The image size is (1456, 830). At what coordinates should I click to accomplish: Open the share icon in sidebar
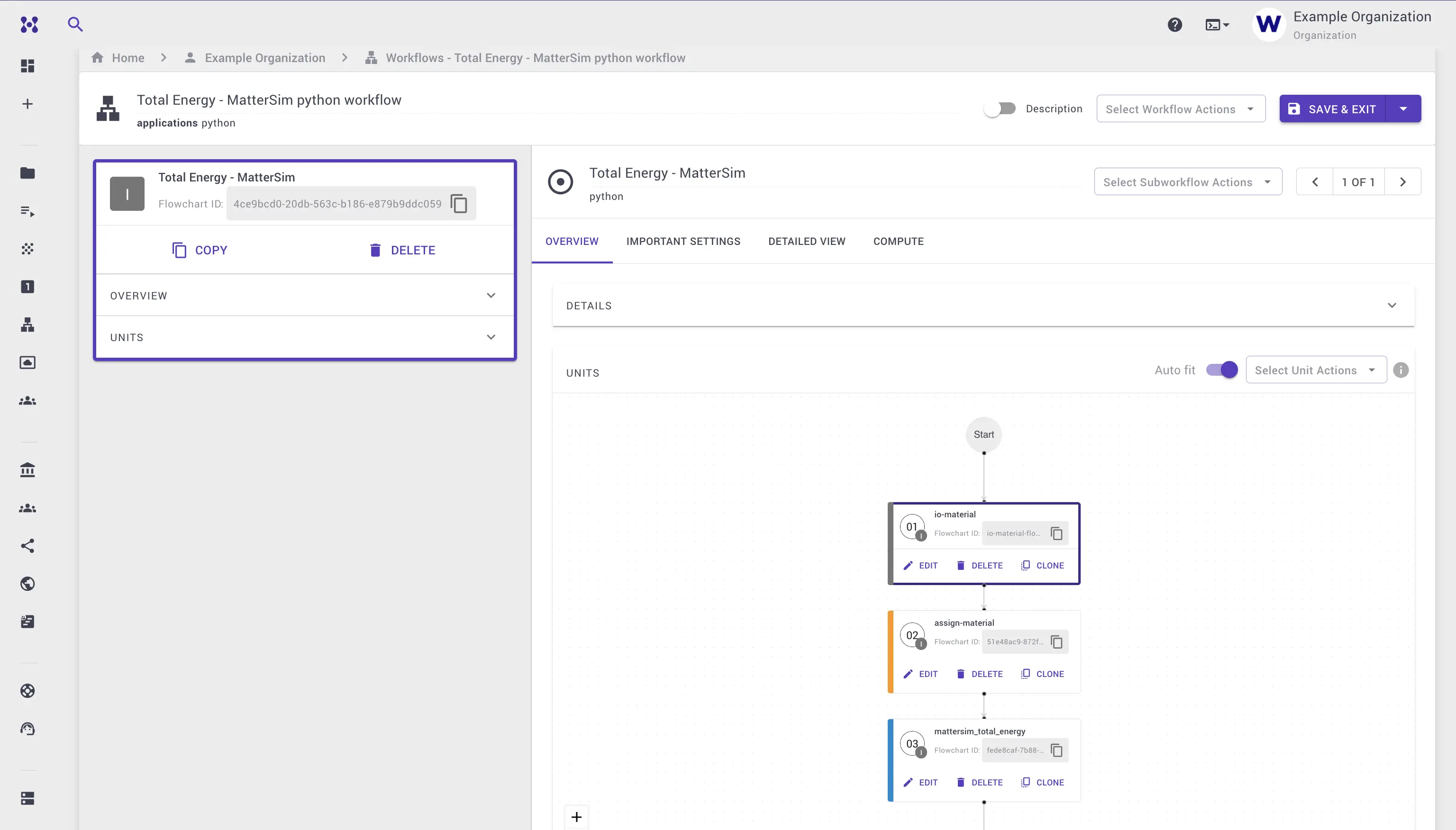(27, 546)
